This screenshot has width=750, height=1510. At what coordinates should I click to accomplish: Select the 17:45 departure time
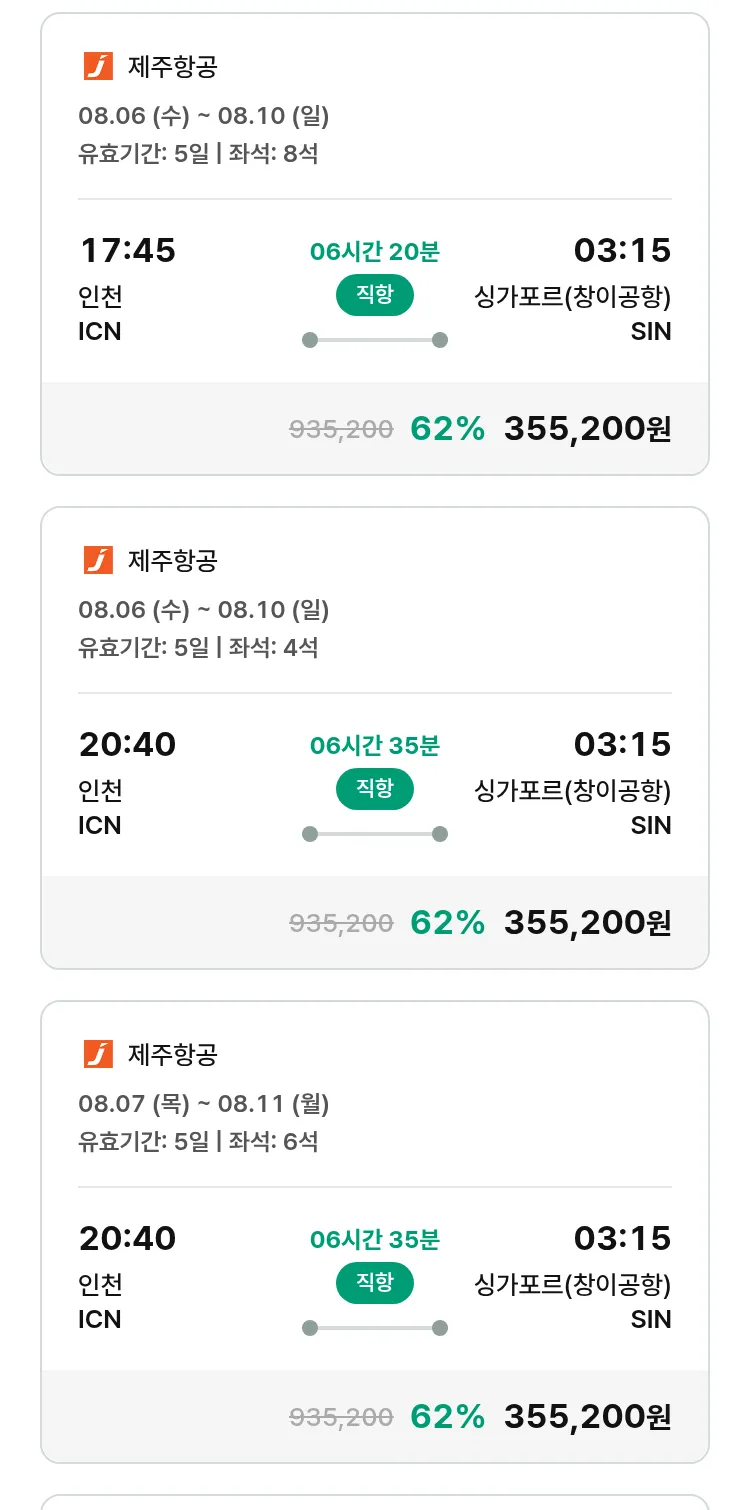point(127,250)
